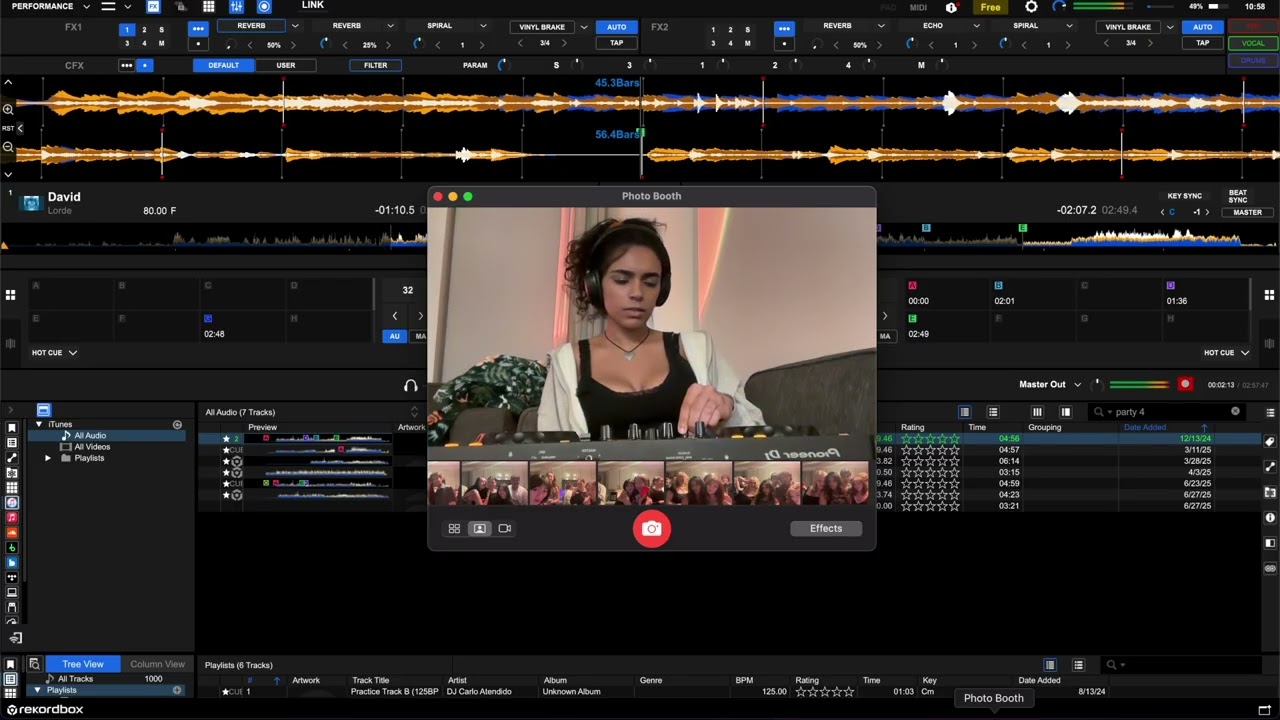Image resolution: width=1280 pixels, height=720 pixels.
Task: Toggle FX2 AUTO button
Action: 1203,27
